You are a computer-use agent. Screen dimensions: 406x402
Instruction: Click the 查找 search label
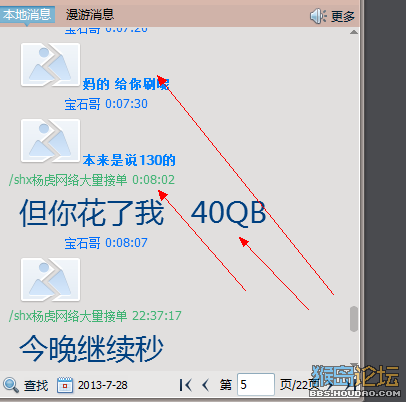[x=36, y=386]
